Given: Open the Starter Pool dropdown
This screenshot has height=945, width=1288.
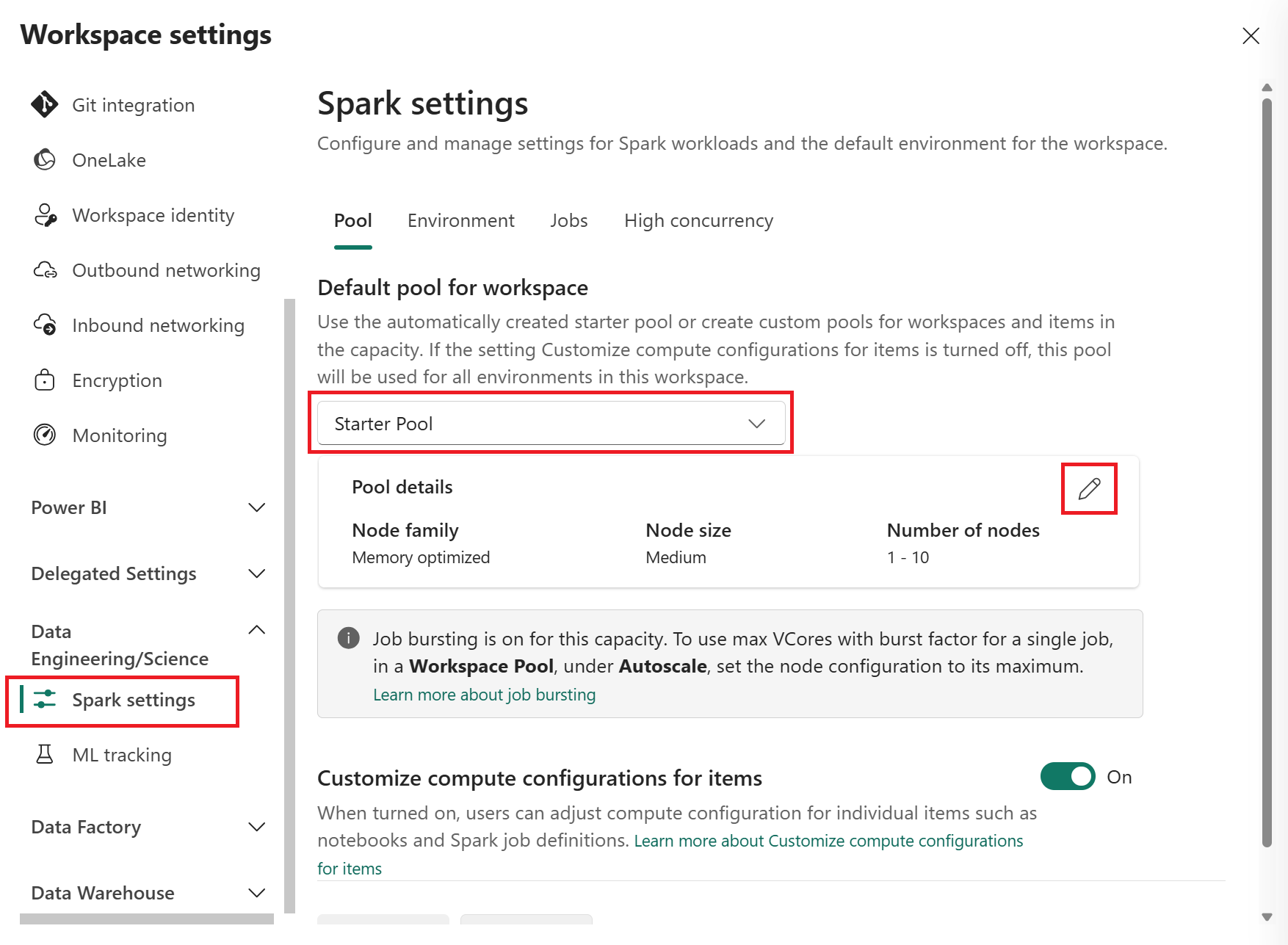Looking at the screenshot, I should [551, 424].
